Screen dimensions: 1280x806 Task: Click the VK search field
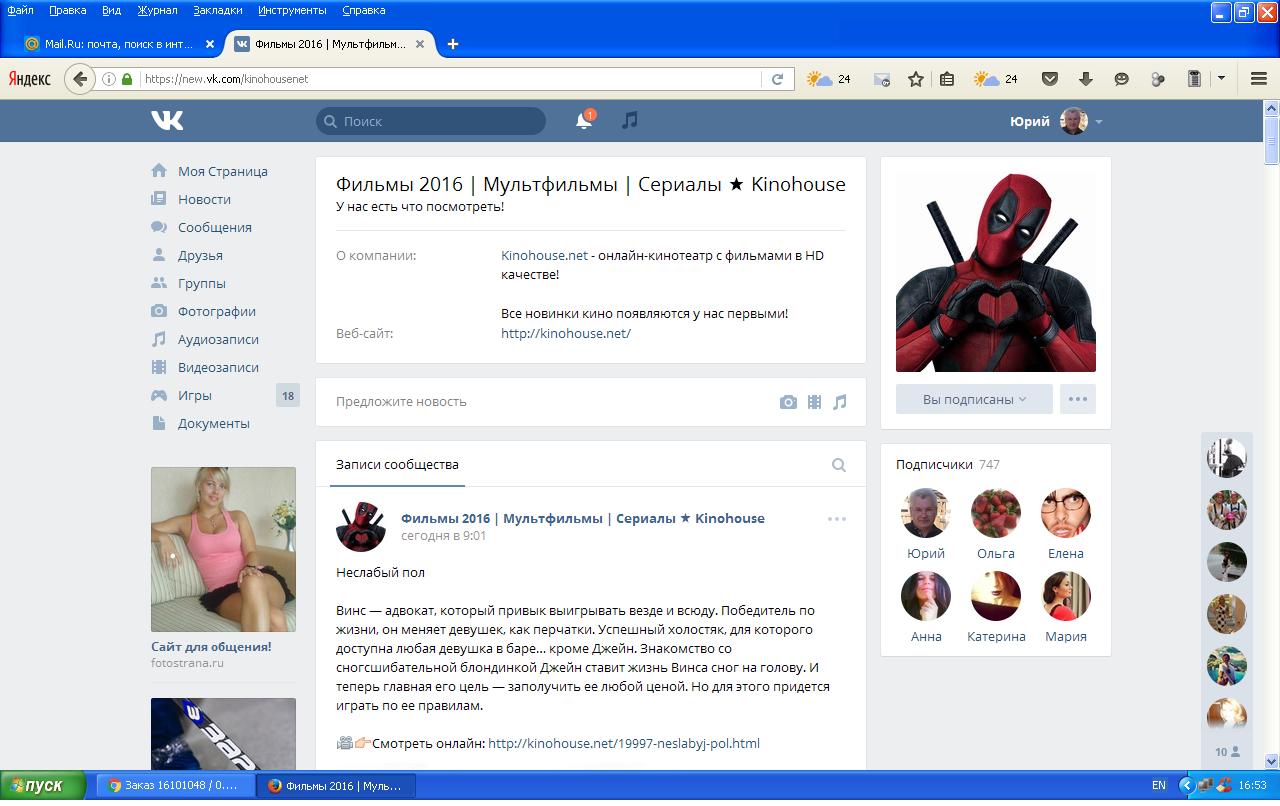coord(431,121)
